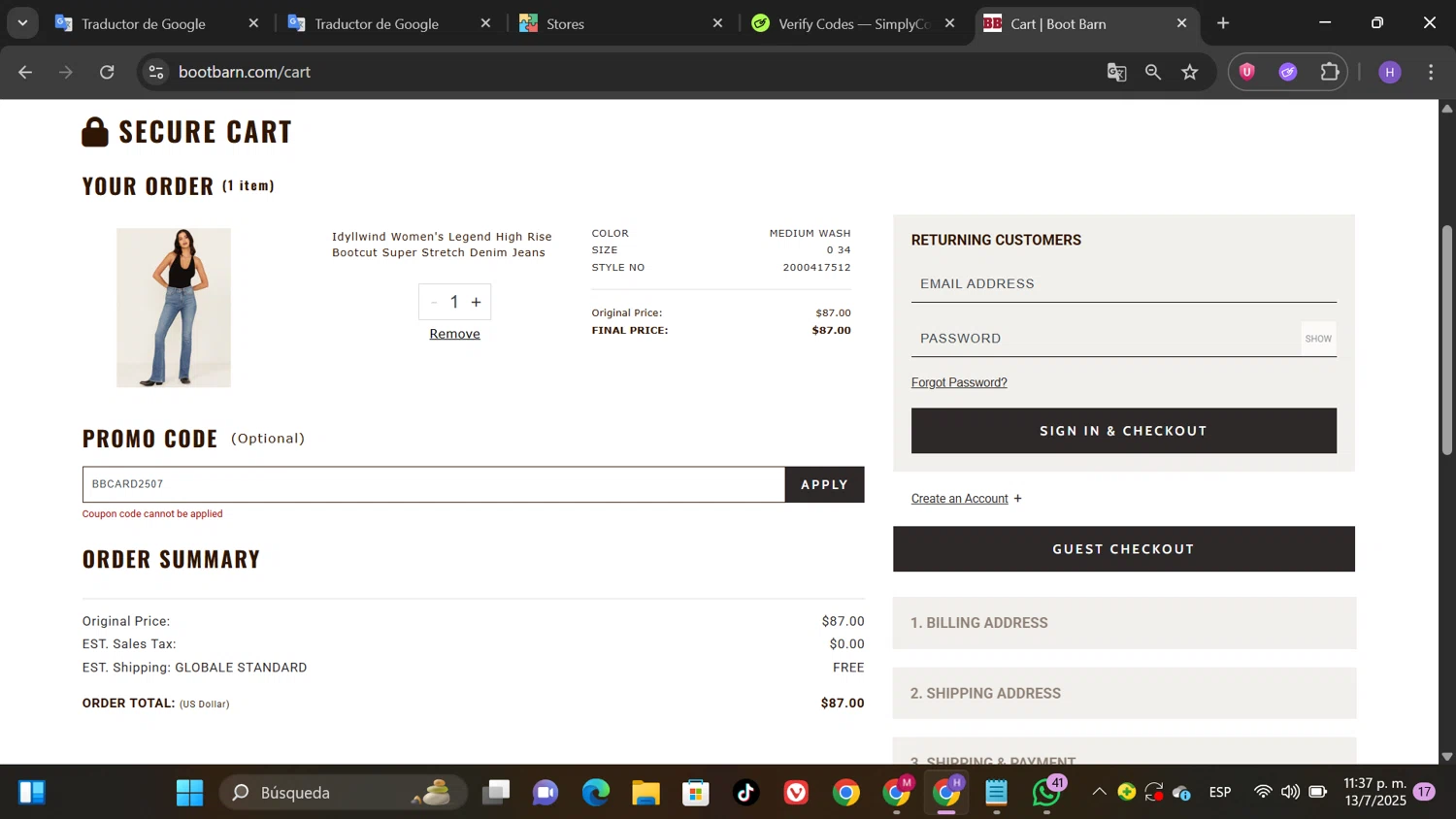
Task: Go back to the previous page
Action: click(x=25, y=72)
